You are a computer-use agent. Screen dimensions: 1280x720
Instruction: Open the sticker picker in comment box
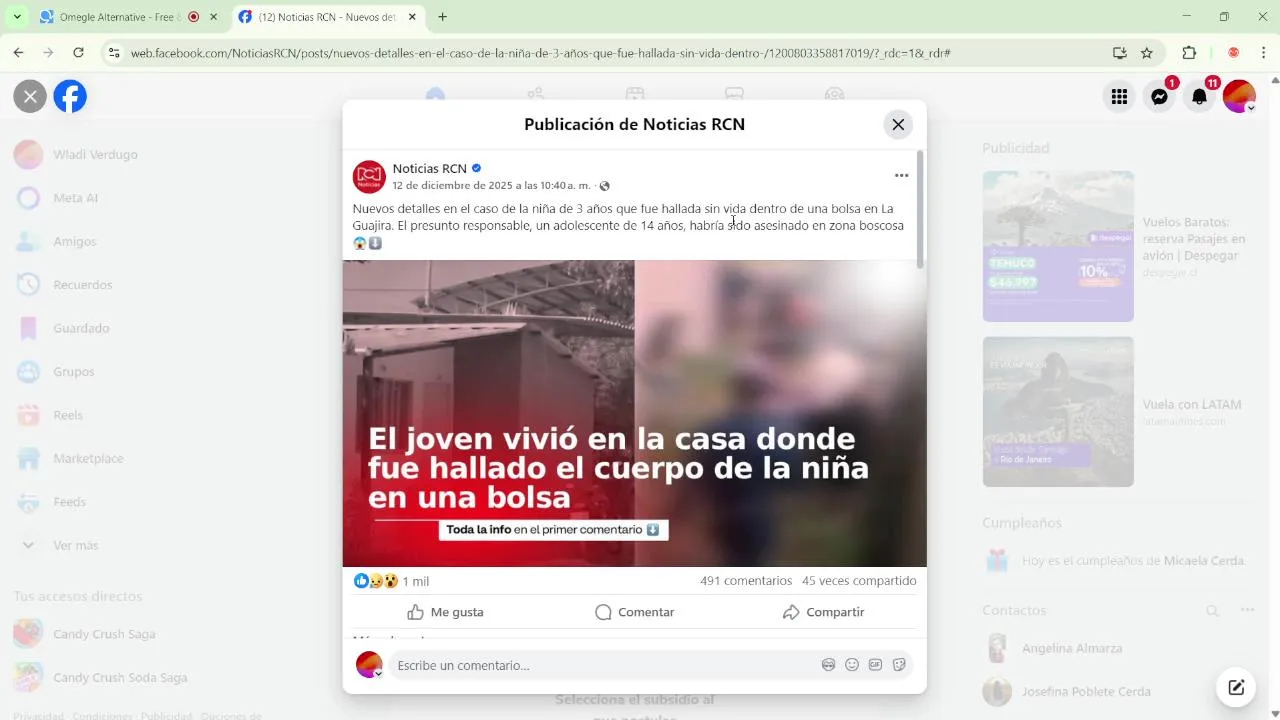tap(899, 665)
